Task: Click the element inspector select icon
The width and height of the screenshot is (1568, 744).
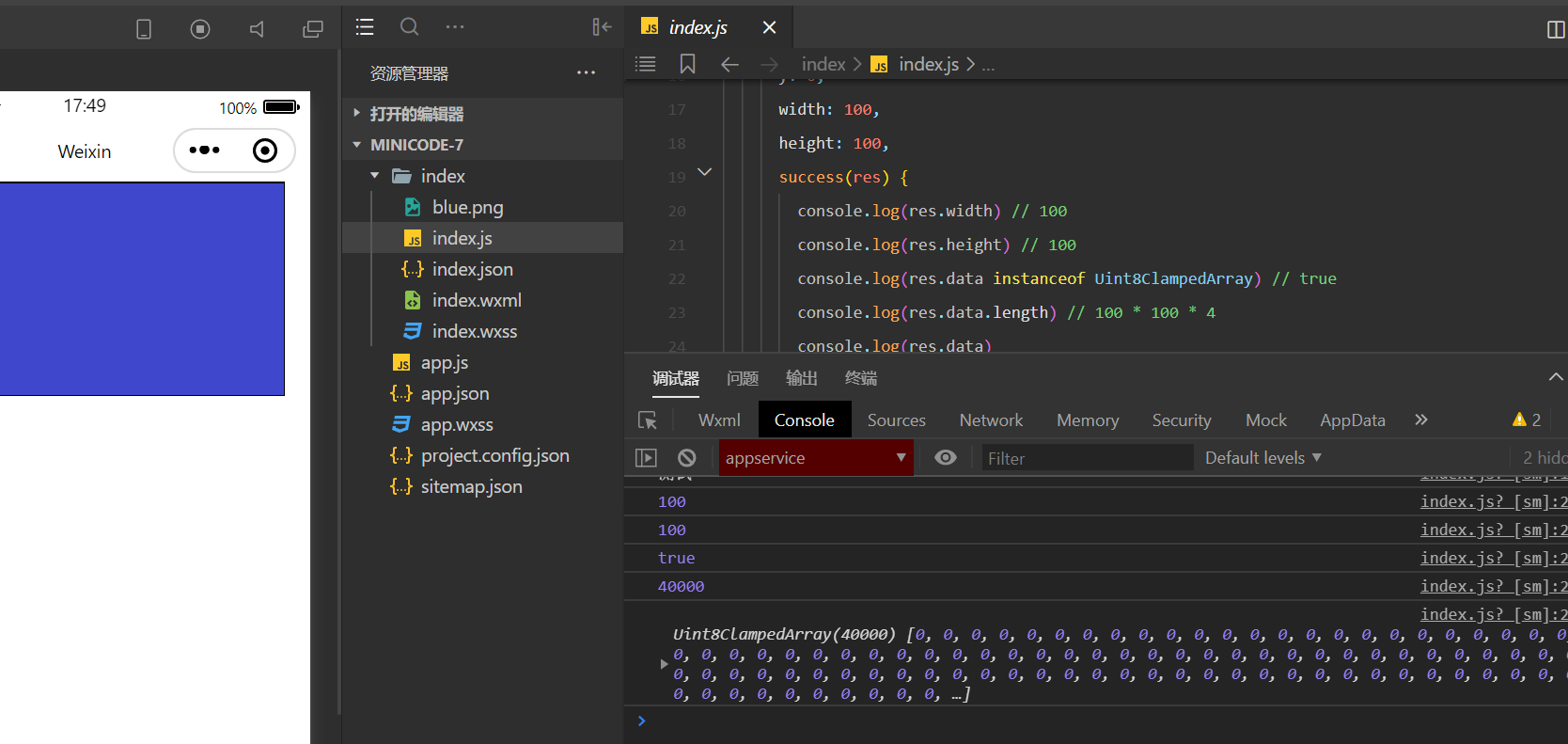Action: click(648, 420)
